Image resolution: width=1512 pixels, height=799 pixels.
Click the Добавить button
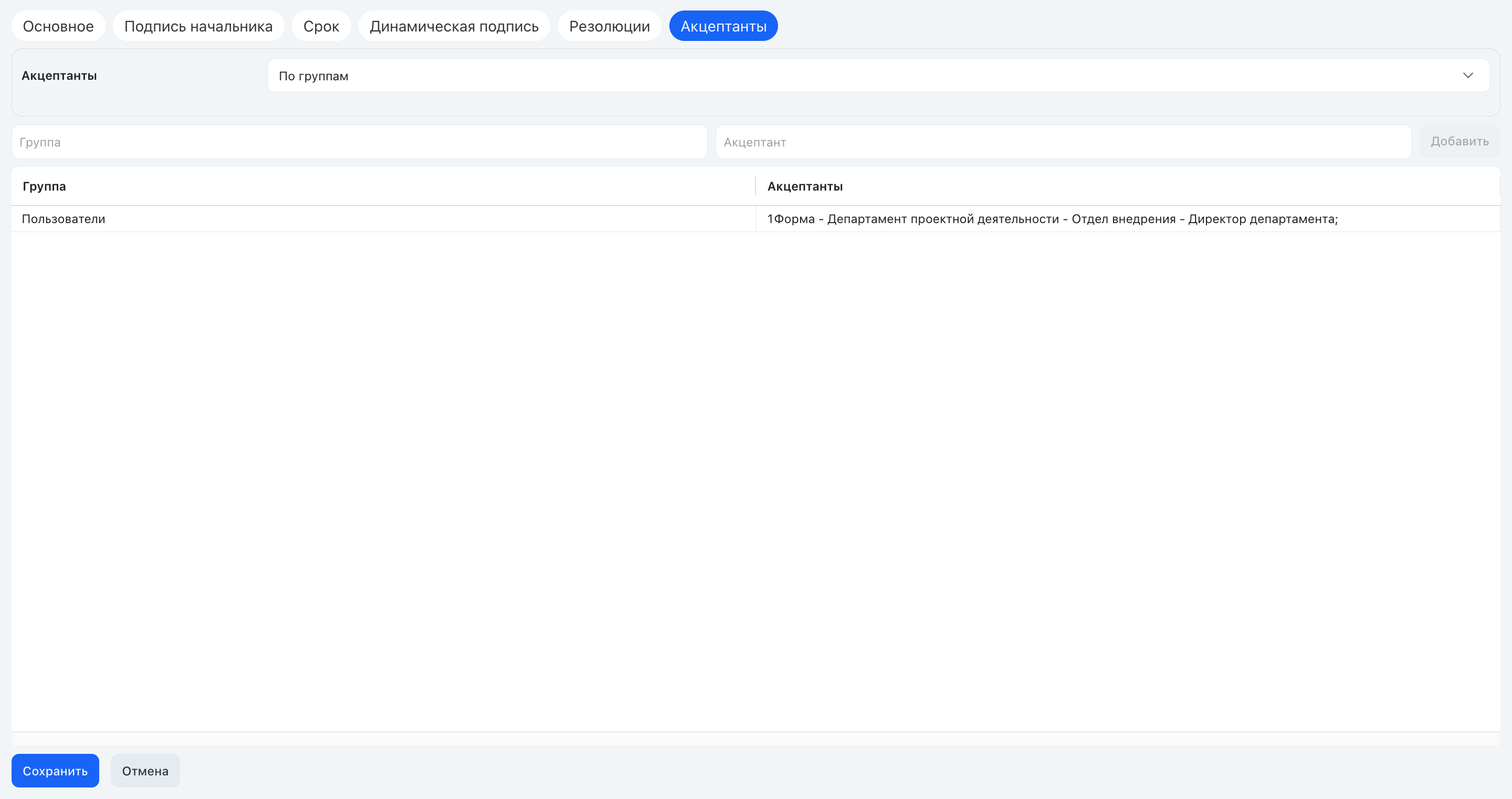(x=1459, y=142)
